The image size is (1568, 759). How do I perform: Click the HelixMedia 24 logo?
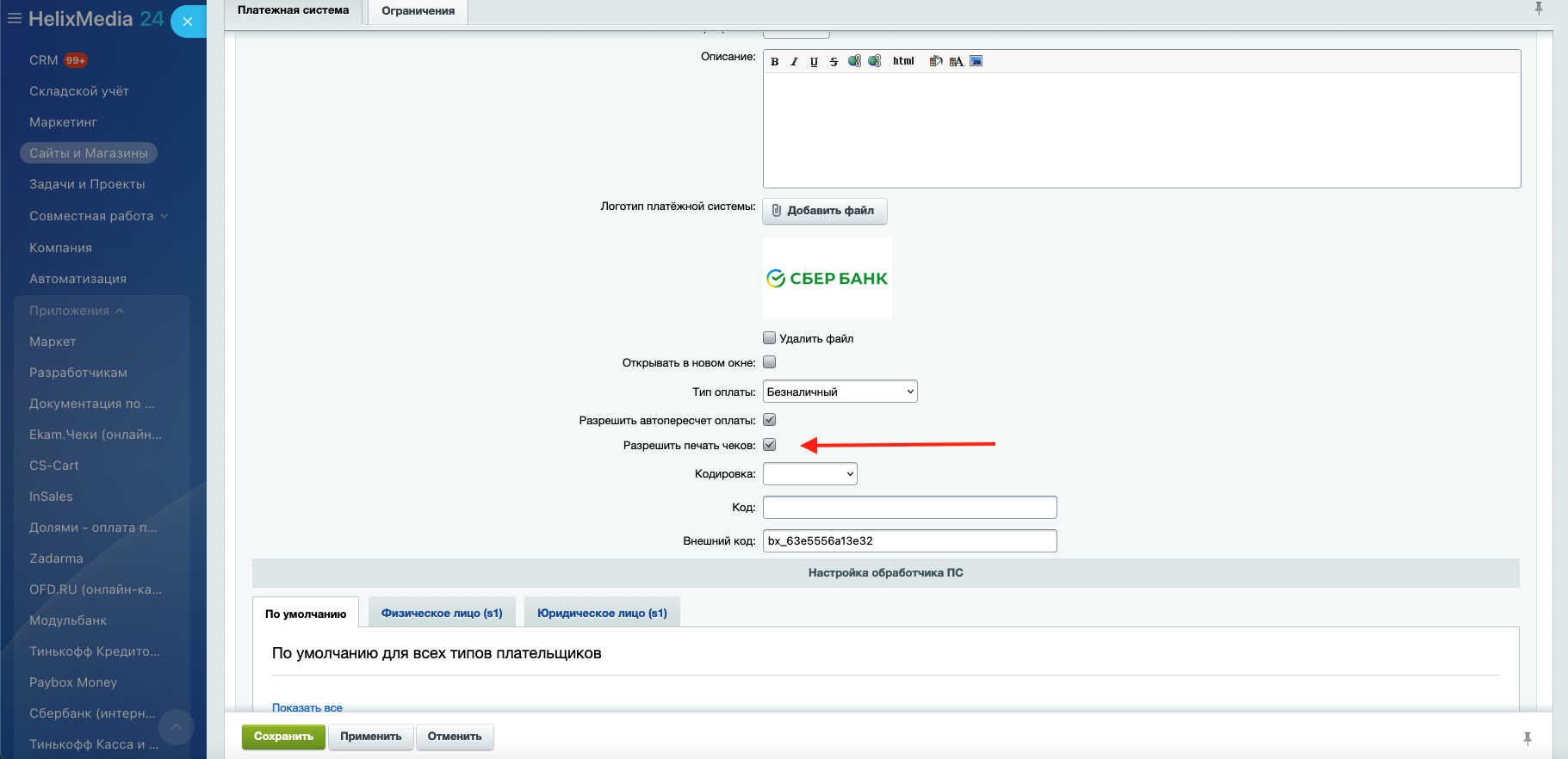[96, 18]
